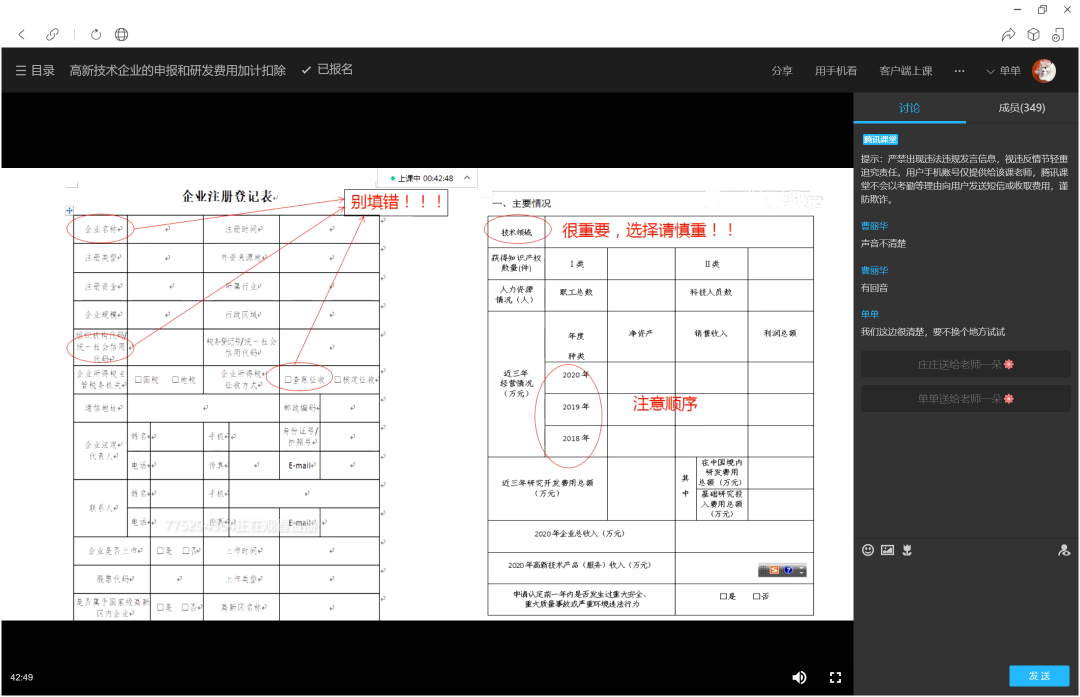Copy the course link with the chain icon
1080x697 pixels.
pos(52,34)
